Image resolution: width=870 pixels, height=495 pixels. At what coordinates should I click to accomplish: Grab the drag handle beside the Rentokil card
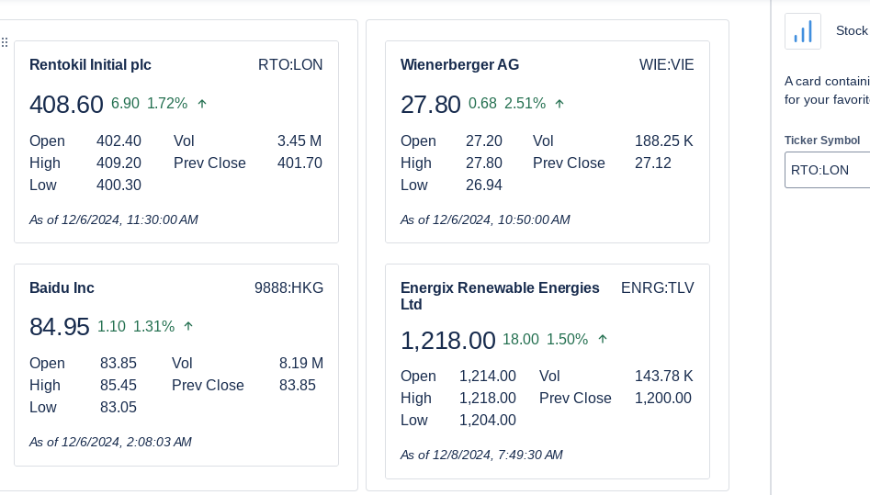pyautogui.click(x=5, y=43)
